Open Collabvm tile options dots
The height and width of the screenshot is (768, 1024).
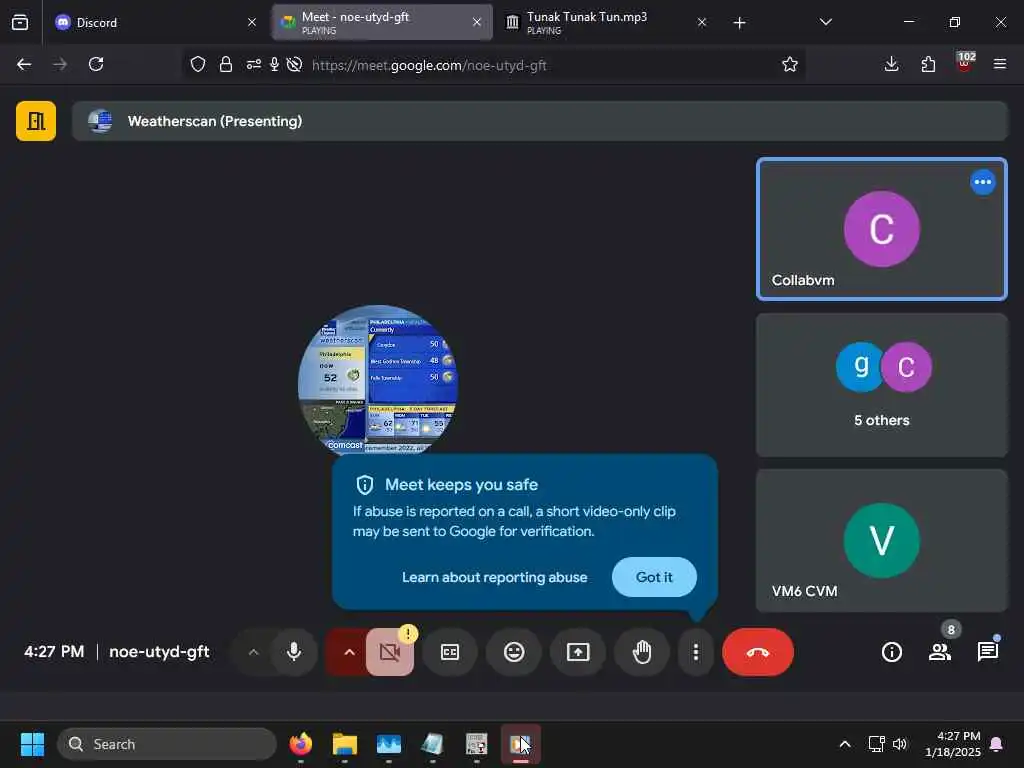click(982, 182)
